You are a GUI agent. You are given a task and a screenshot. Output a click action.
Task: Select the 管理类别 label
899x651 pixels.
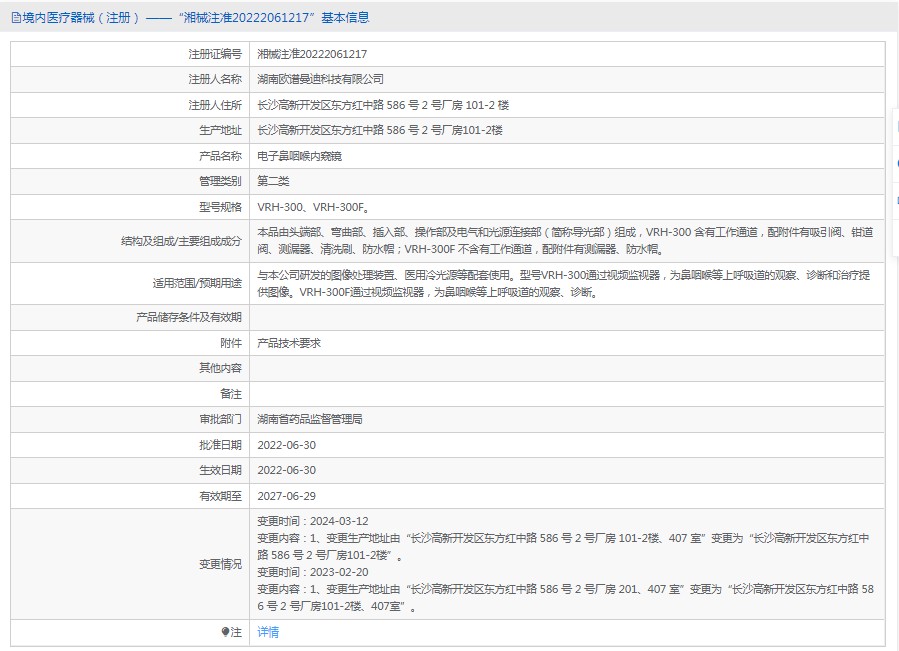click(x=220, y=181)
